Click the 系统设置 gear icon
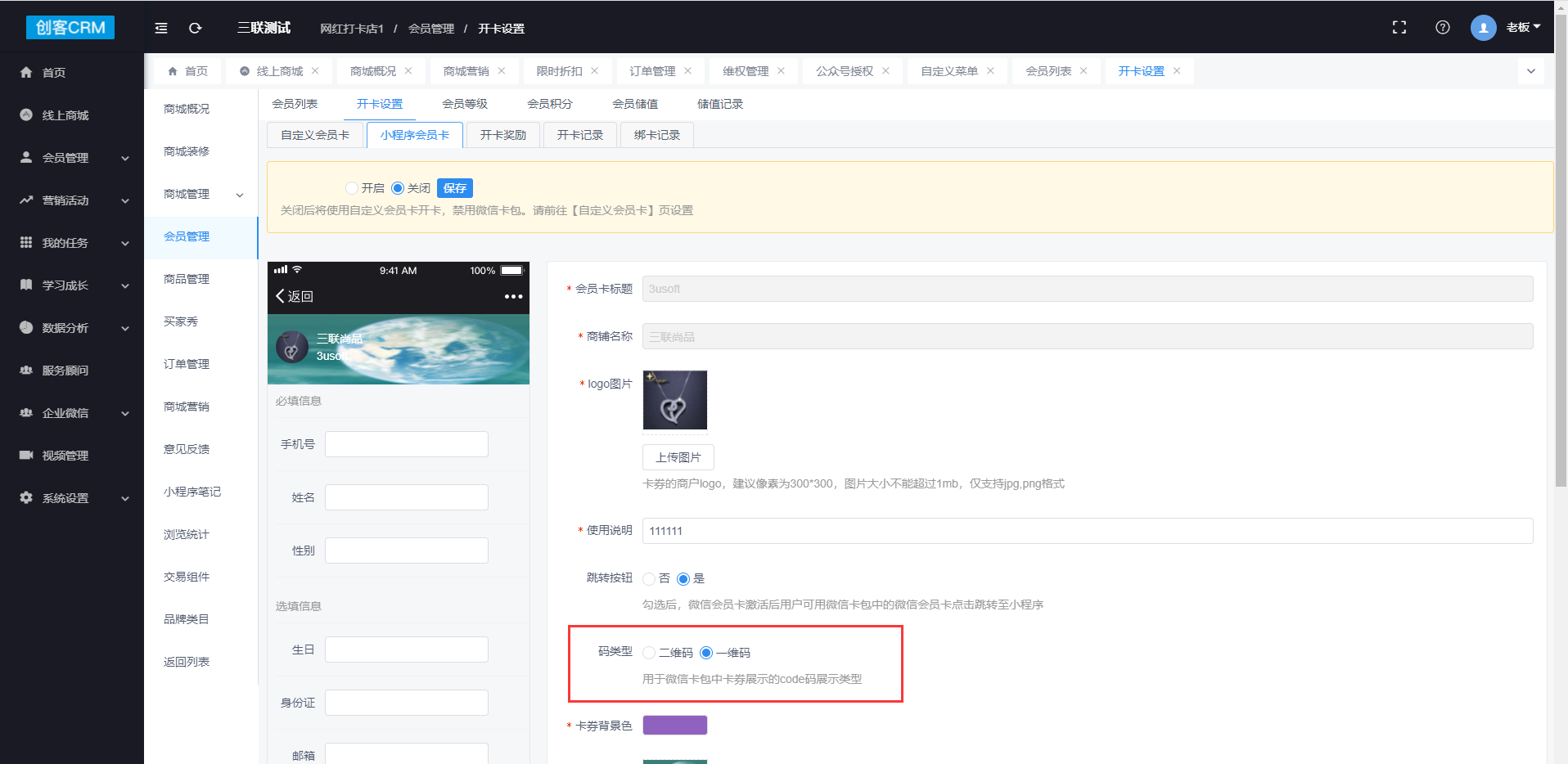The width and height of the screenshot is (1568, 764). tap(26, 498)
